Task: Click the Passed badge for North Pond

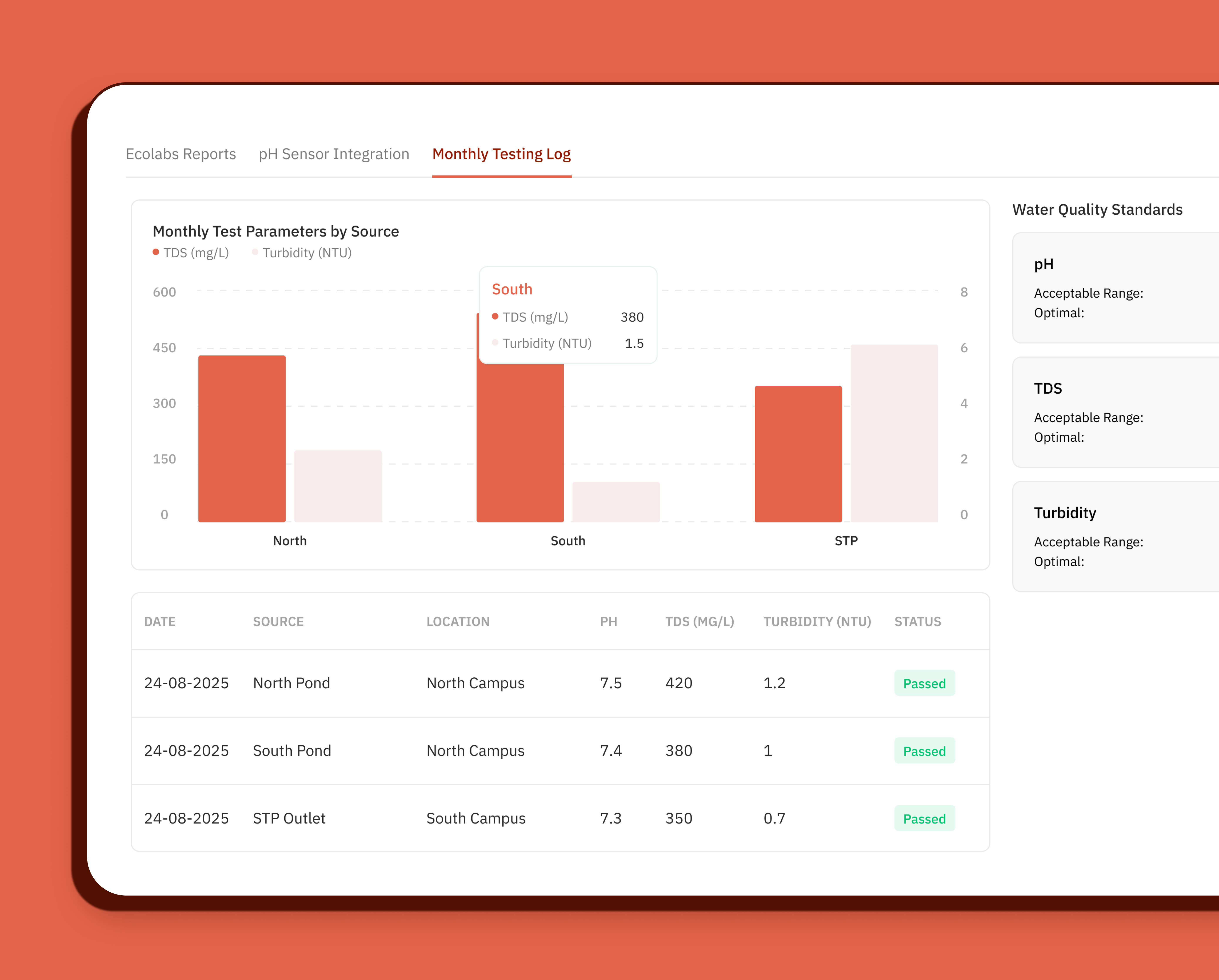Action: [x=924, y=683]
